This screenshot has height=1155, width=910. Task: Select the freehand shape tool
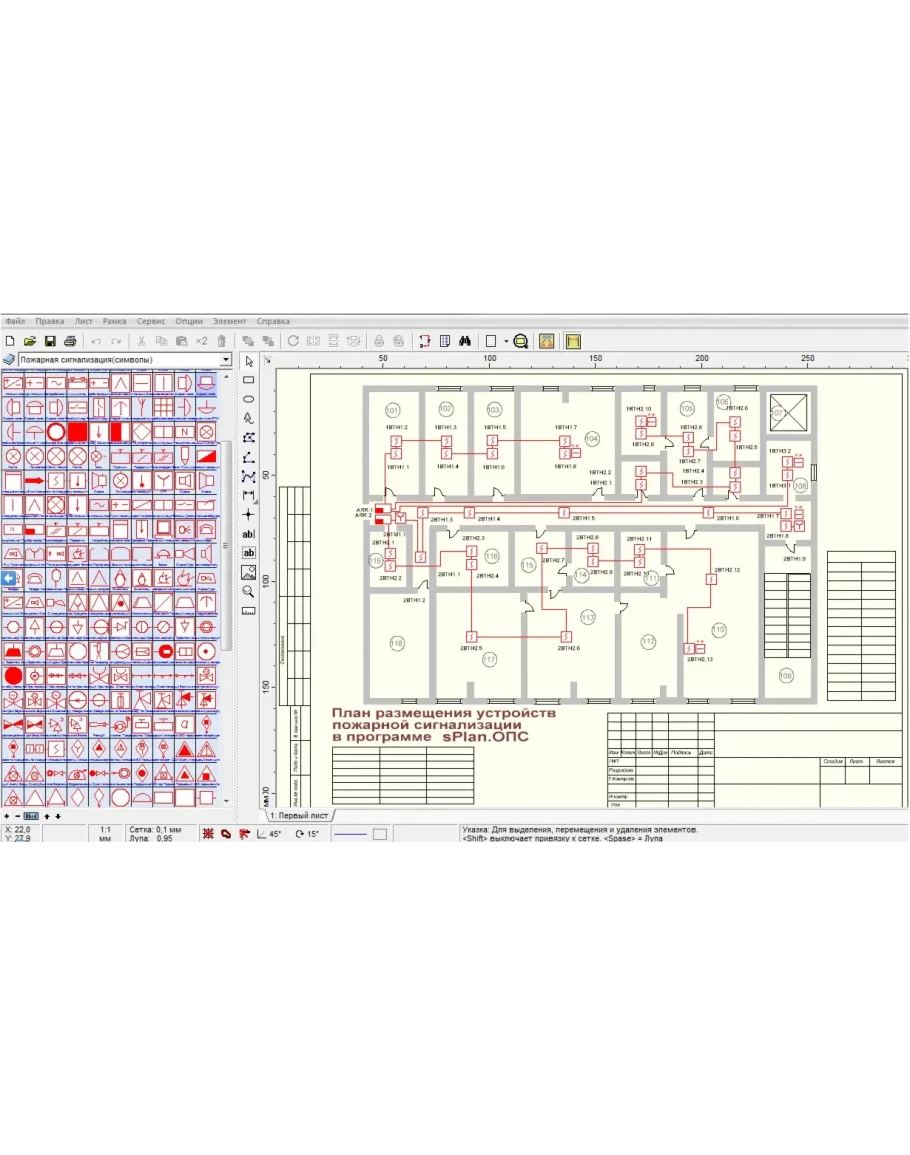click(x=249, y=418)
